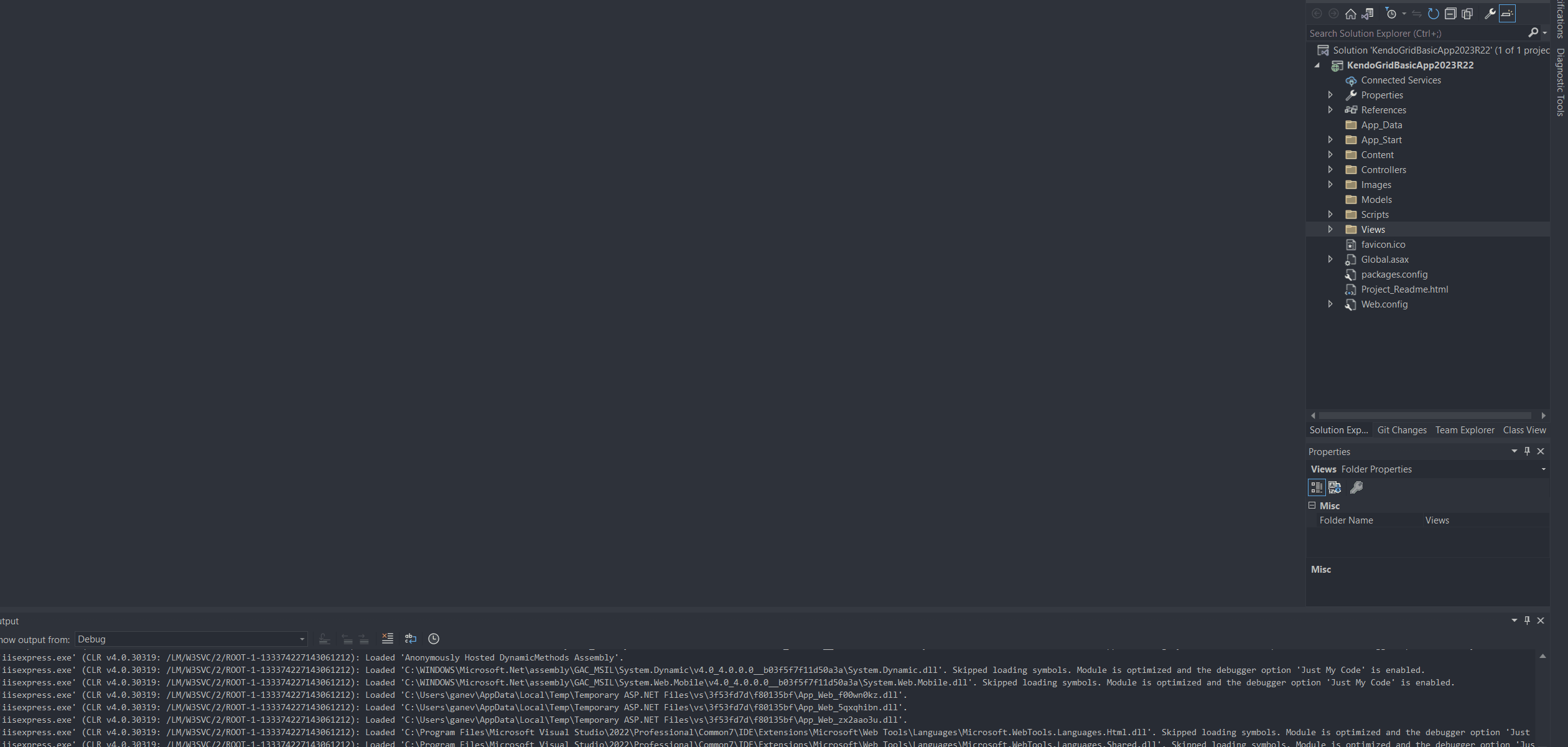The image size is (1568, 747).
Task: Expand the Controllers folder
Action: [1330, 169]
